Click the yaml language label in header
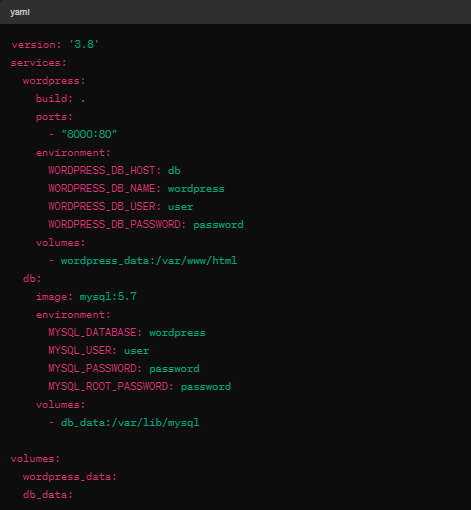The width and height of the screenshot is (471, 510). point(20,12)
